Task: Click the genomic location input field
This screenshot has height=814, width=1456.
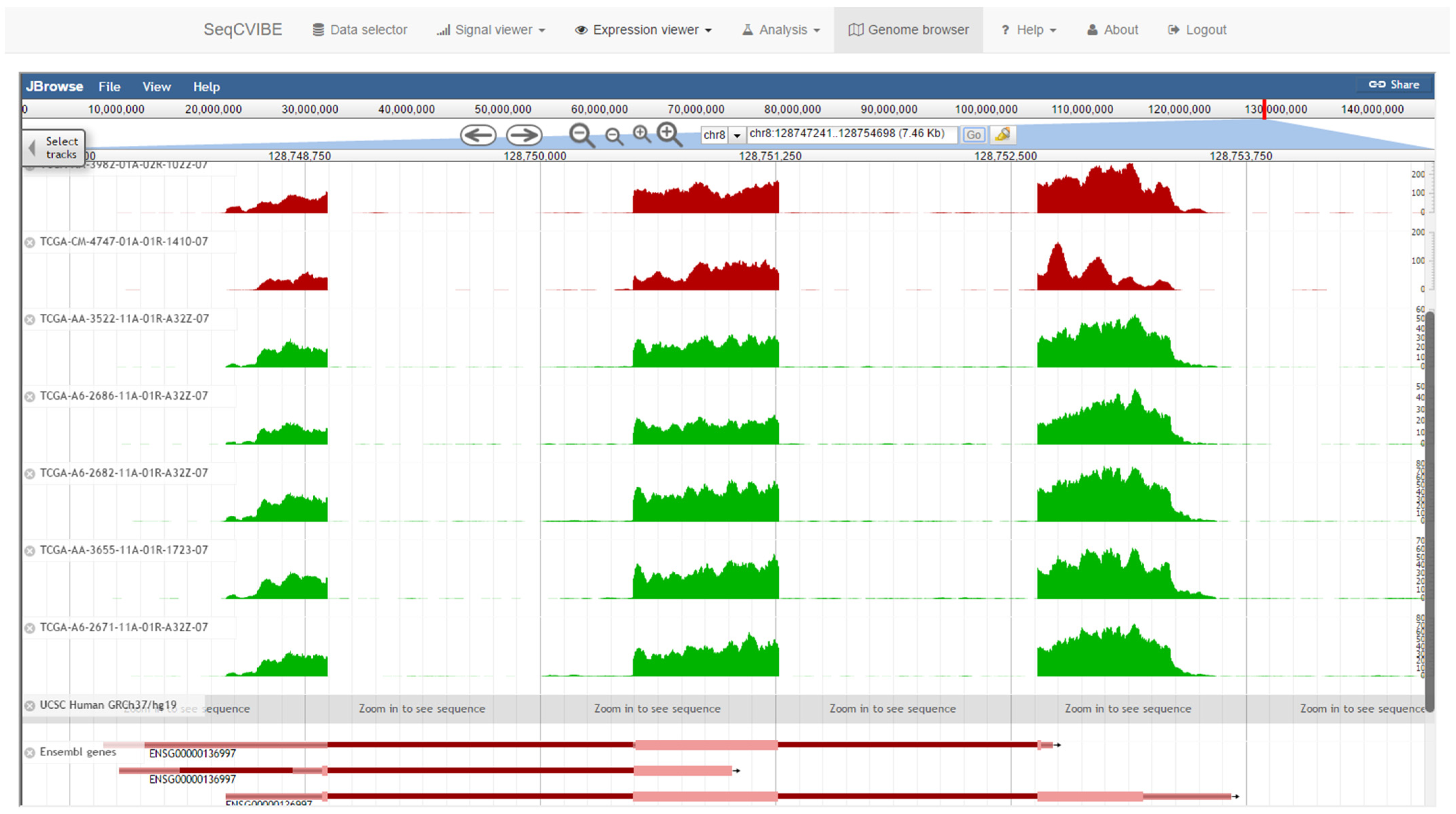Action: click(851, 134)
